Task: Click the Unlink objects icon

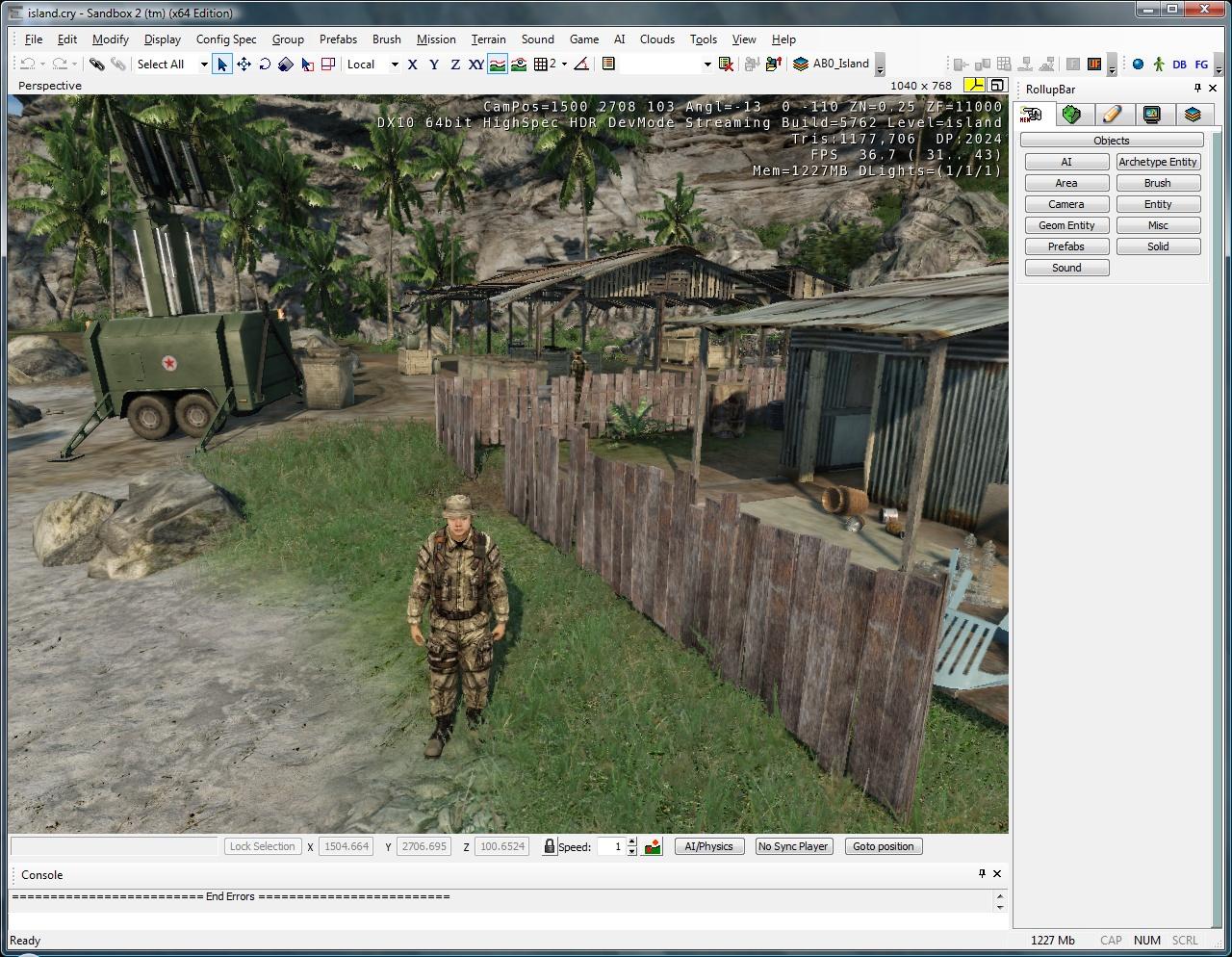Action: point(117,65)
